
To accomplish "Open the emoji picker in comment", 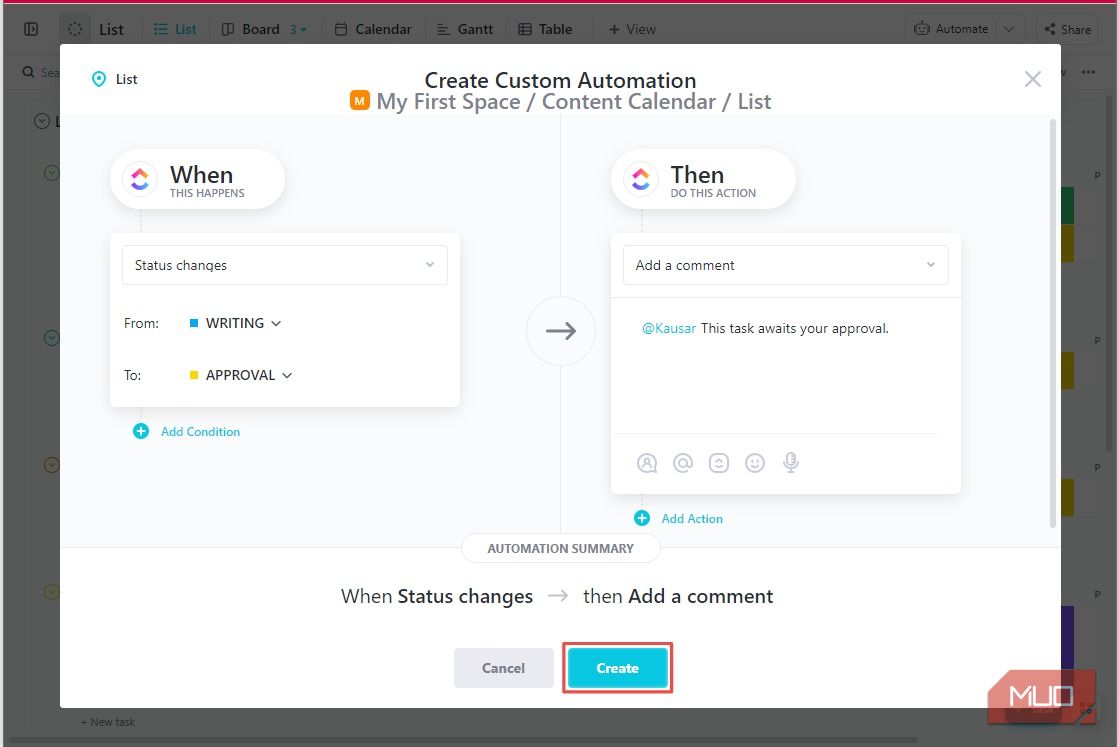I will pyautogui.click(x=755, y=463).
